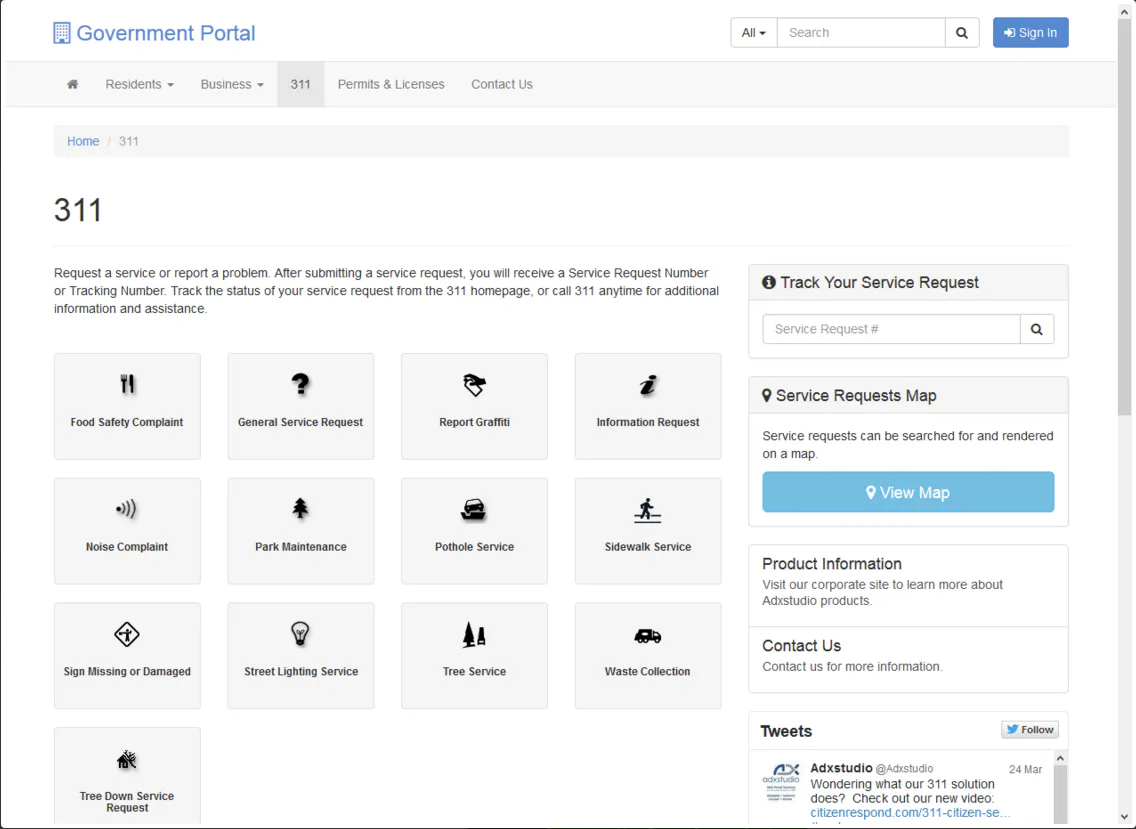Screen dimensions: 1136x829
Task: Click the Street Lighting Service label
Action: click(301, 671)
